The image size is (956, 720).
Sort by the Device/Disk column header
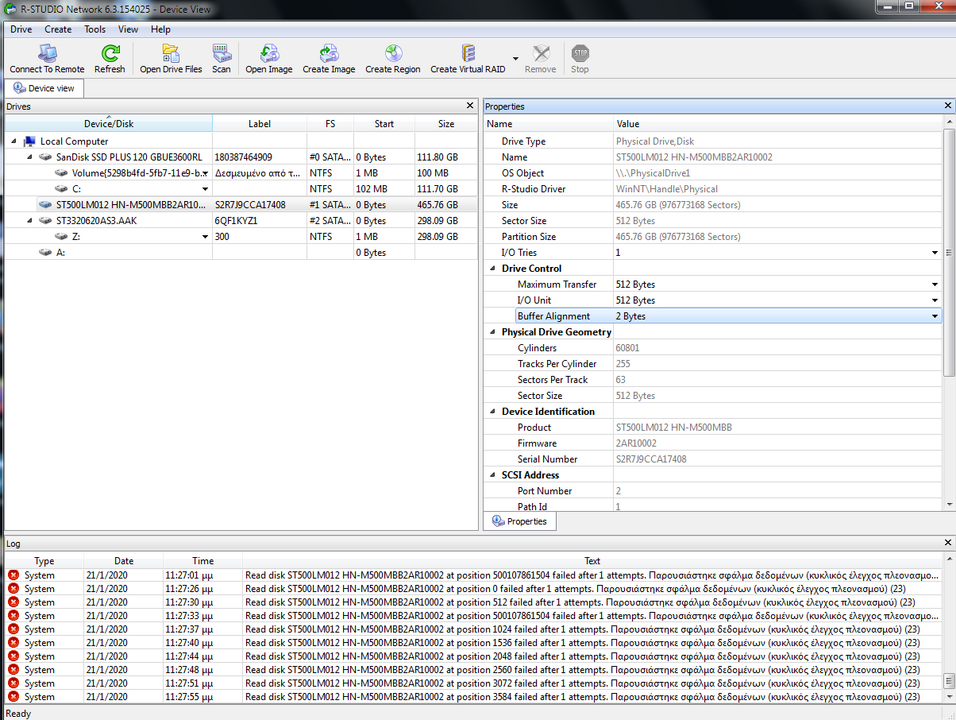tap(109, 124)
